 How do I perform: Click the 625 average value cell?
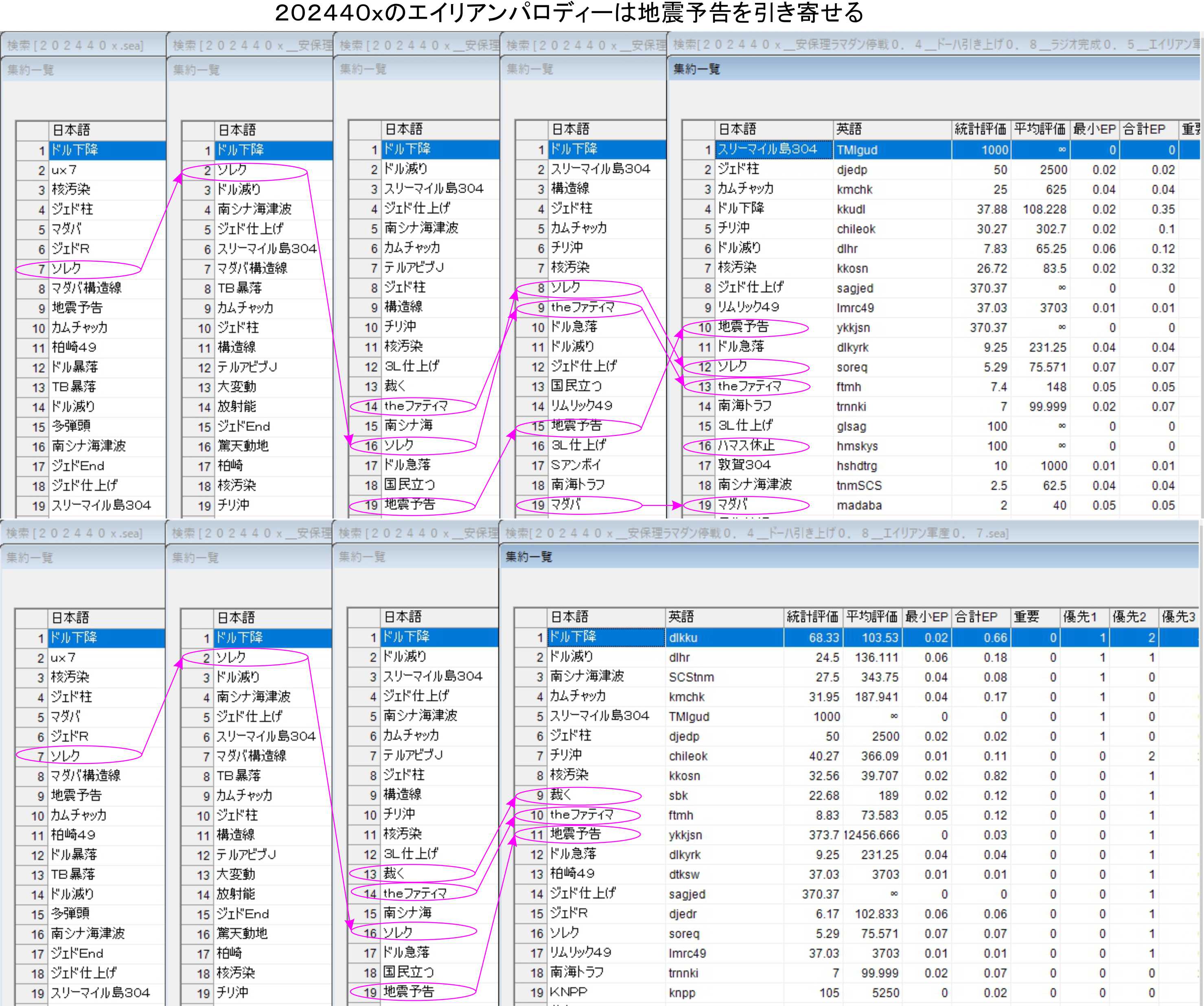1040,190
